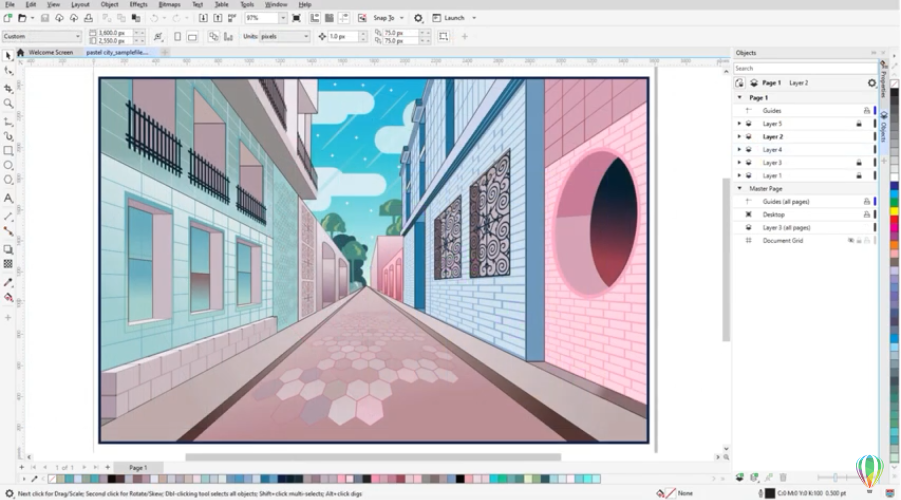The image size is (901, 500).
Task: Toggle visibility eye of Document Grid
Action: click(x=851, y=241)
